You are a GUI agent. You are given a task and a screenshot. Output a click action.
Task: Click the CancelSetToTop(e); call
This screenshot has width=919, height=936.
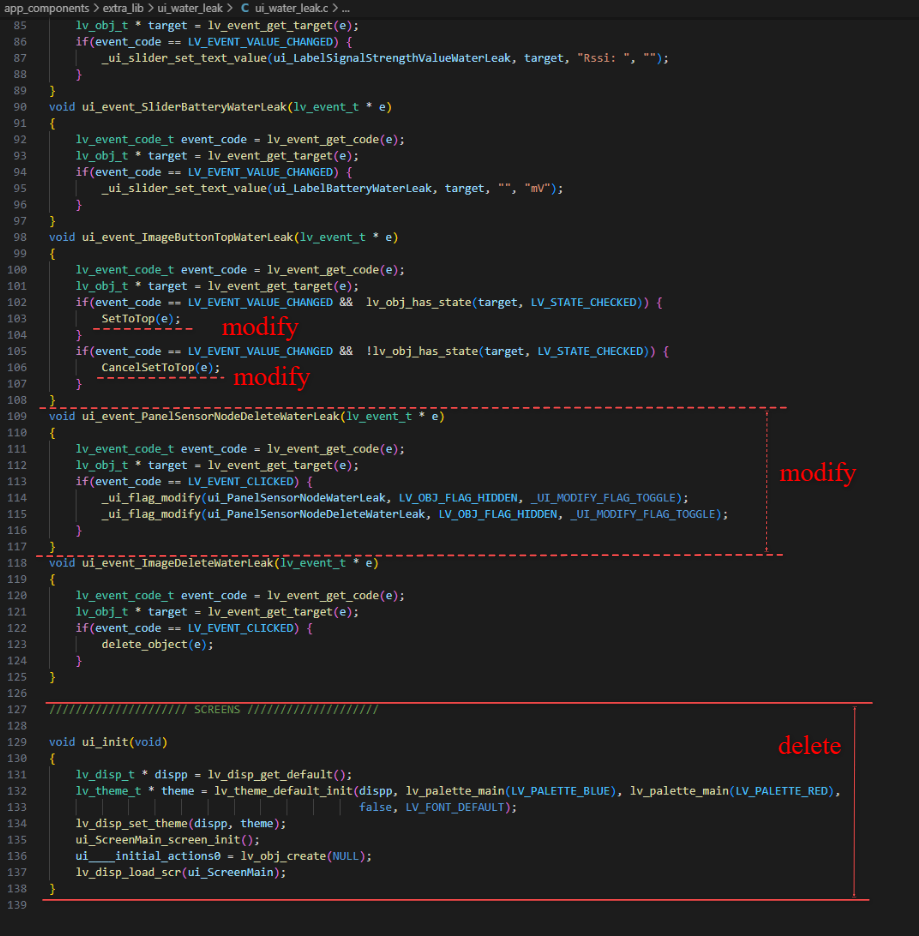point(161,368)
